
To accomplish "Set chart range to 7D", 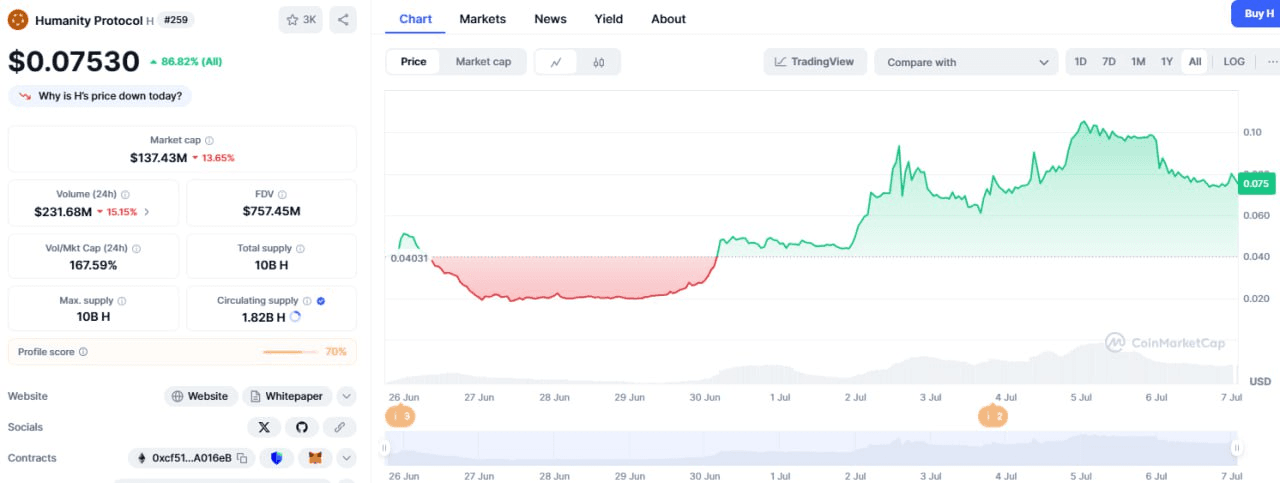I will pyautogui.click(x=1109, y=62).
